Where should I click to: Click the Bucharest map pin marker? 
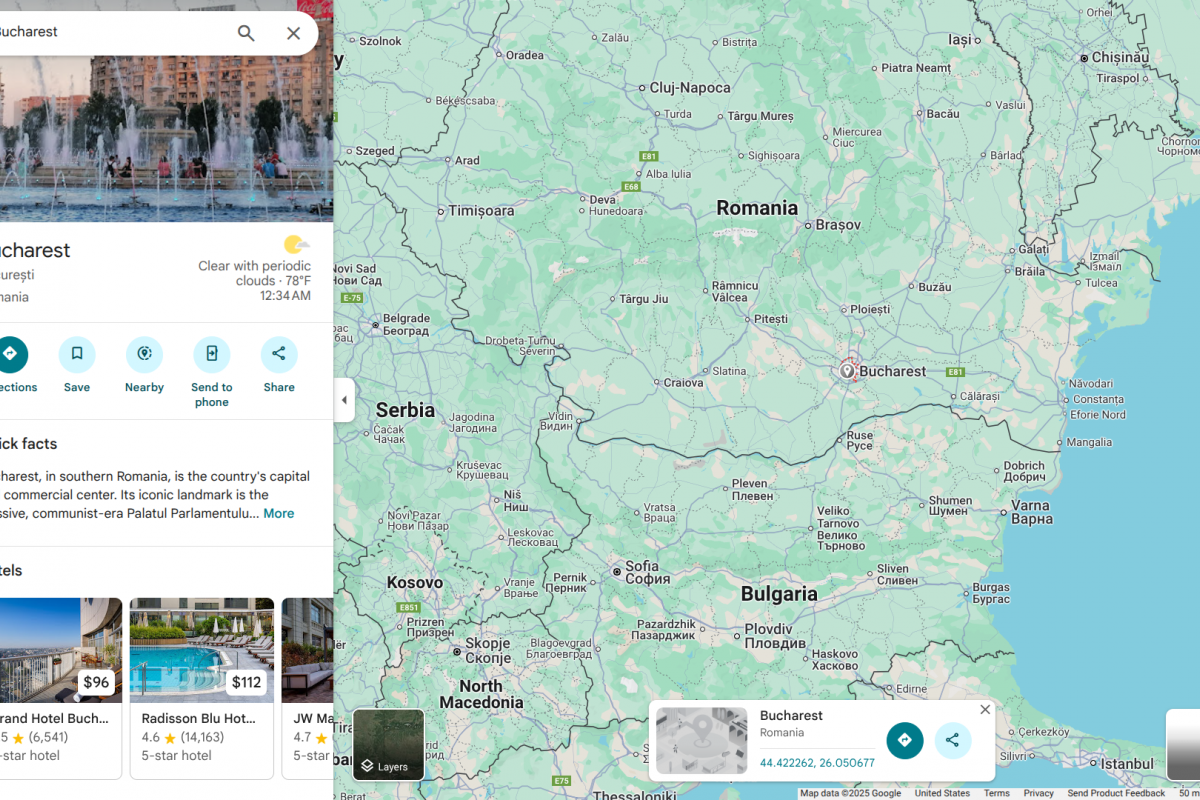(x=848, y=371)
